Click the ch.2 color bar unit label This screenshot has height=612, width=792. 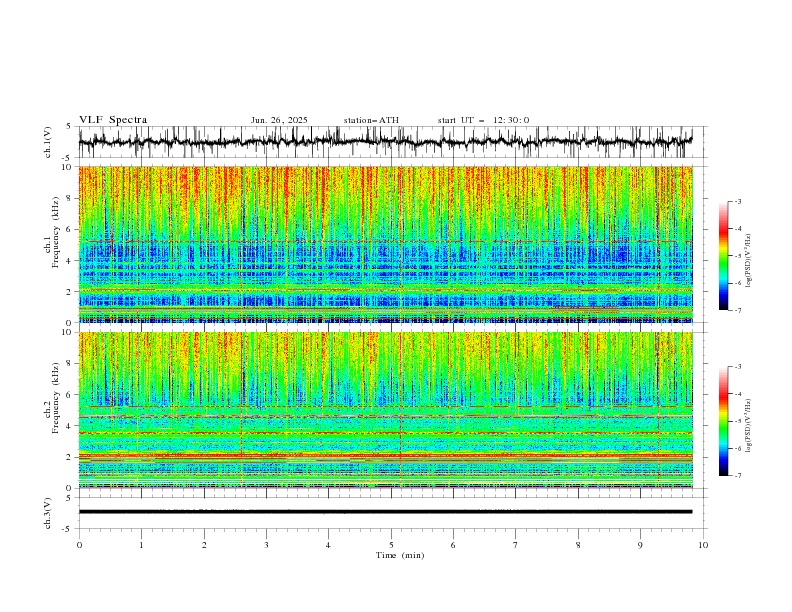[x=748, y=426]
